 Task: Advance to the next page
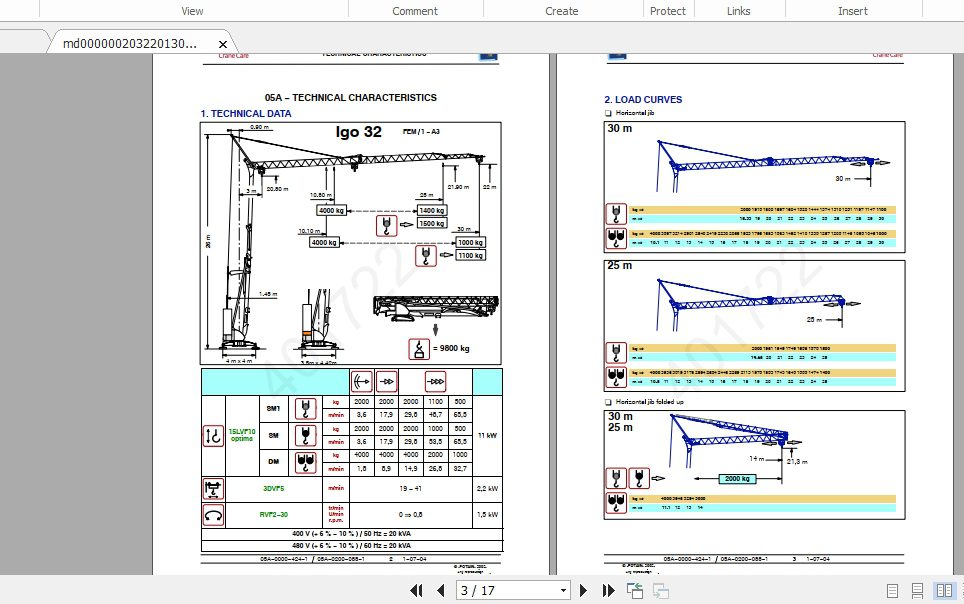point(585,590)
